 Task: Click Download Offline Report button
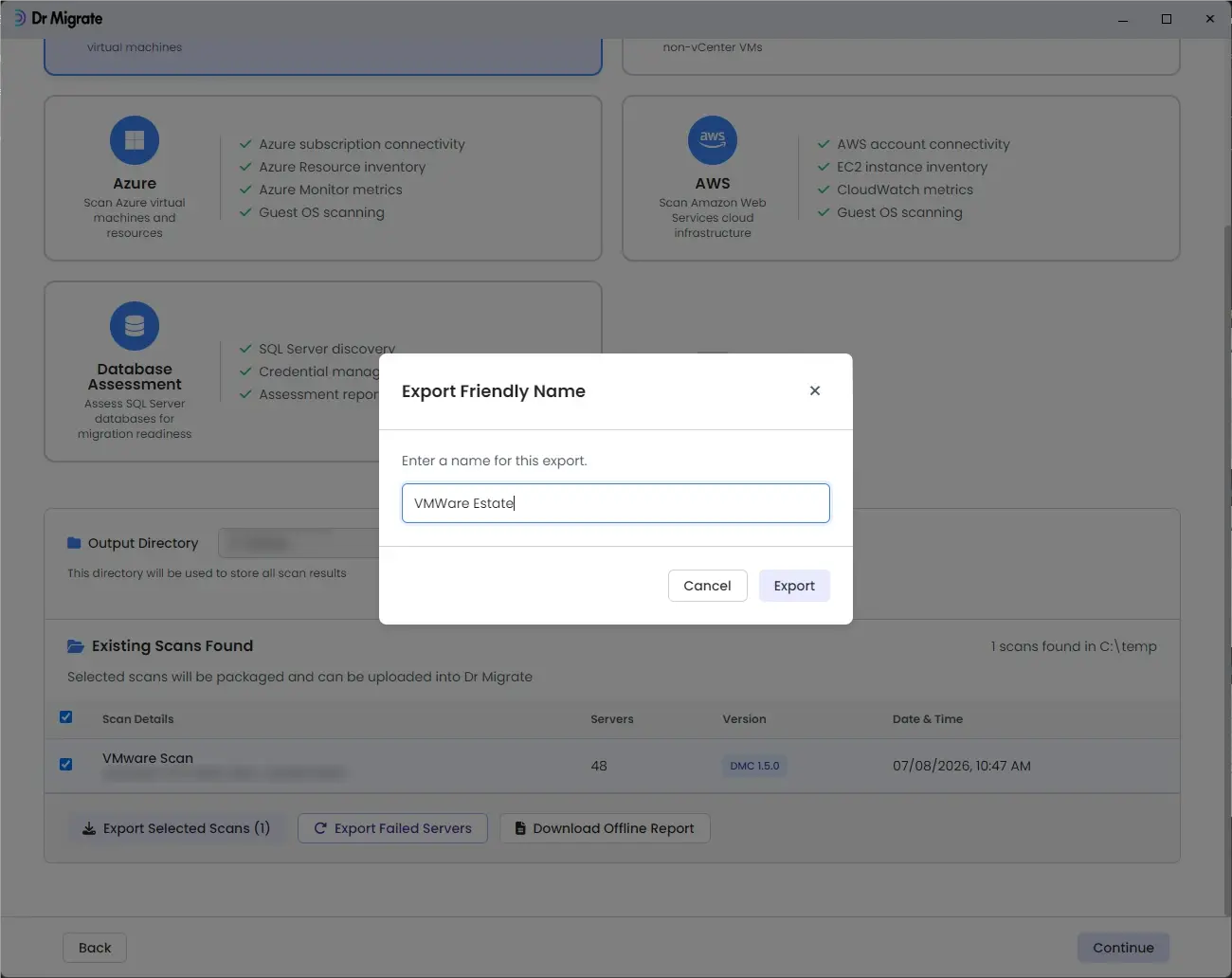click(x=605, y=828)
